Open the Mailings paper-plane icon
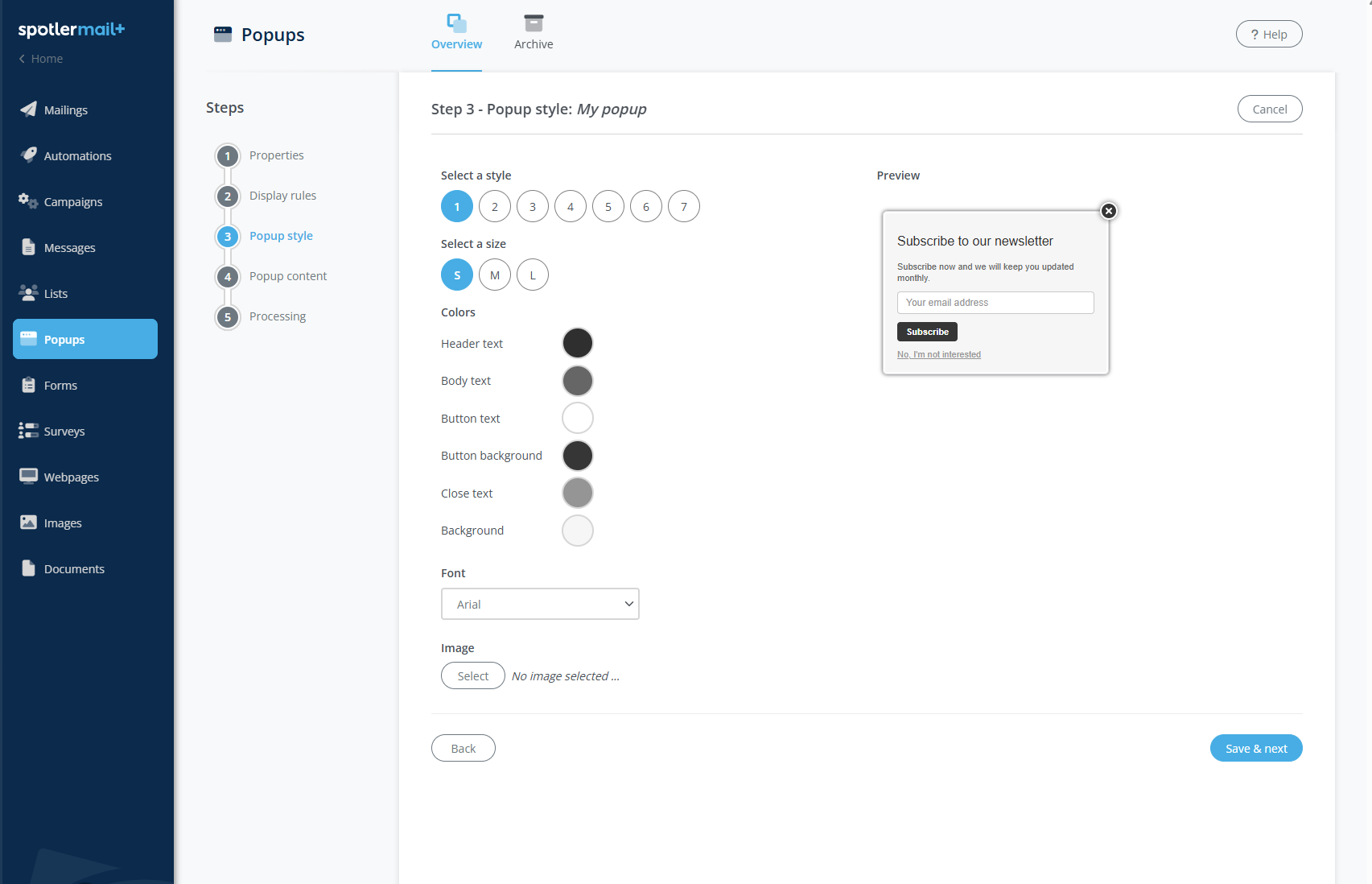The width and height of the screenshot is (1372, 884). [x=28, y=109]
